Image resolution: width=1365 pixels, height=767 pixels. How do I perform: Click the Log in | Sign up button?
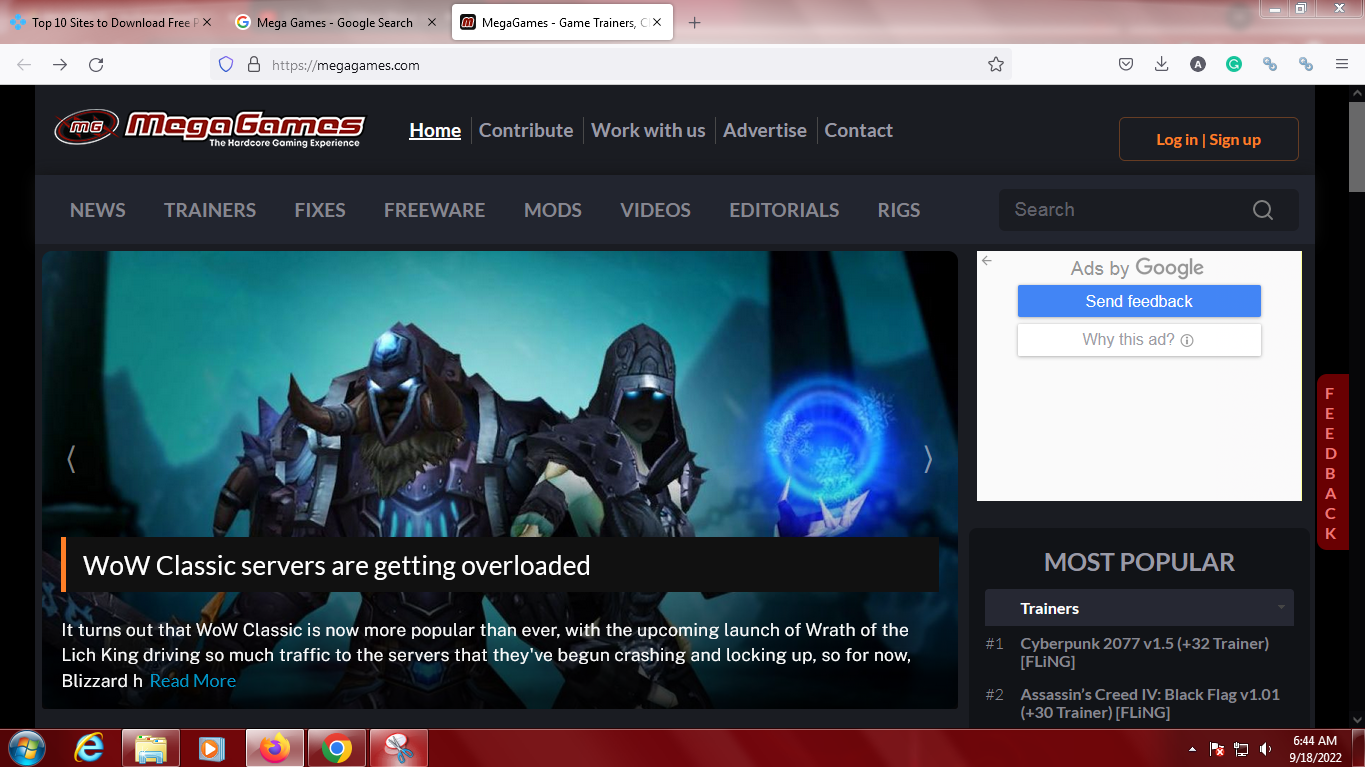click(x=1208, y=139)
